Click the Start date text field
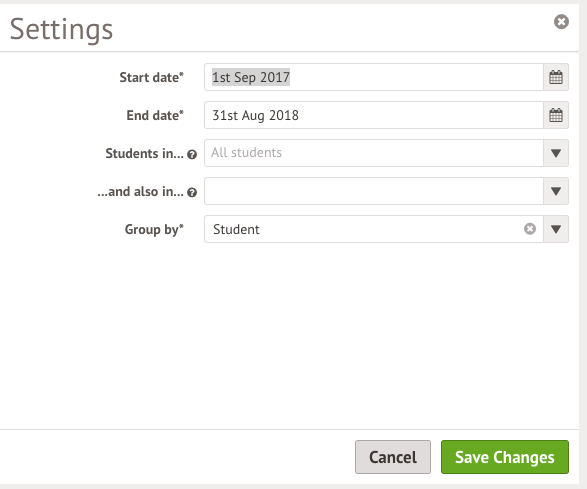The image size is (587, 489). [x=374, y=77]
